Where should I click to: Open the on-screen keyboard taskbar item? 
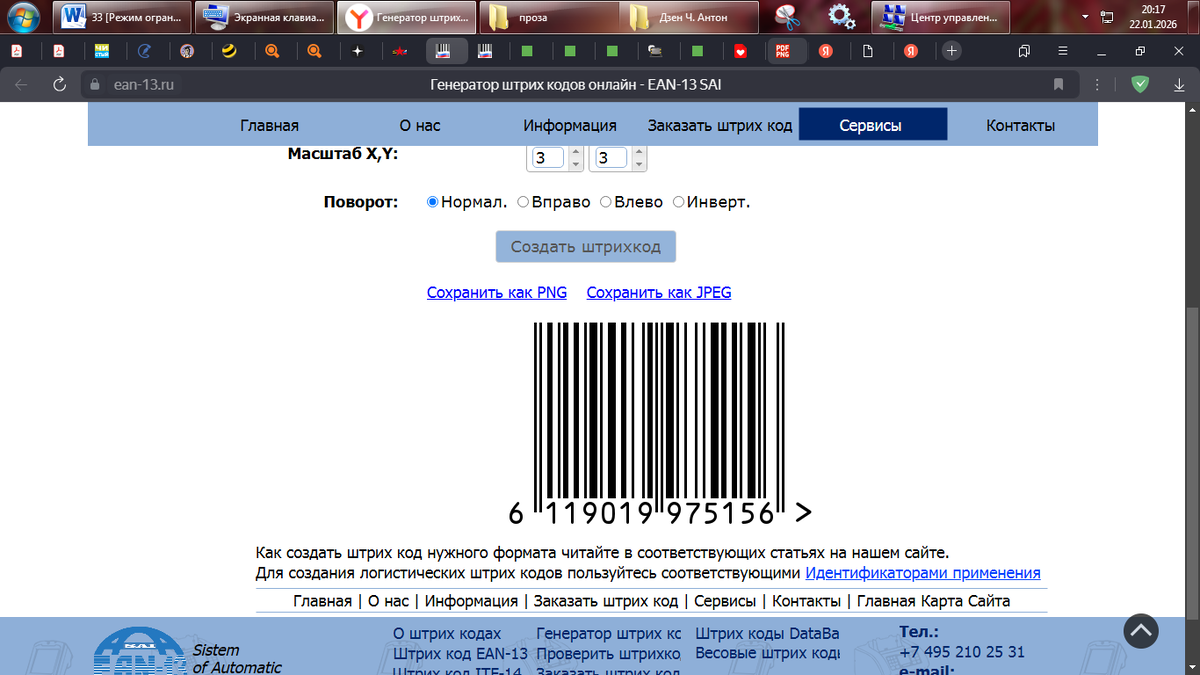tap(263, 16)
